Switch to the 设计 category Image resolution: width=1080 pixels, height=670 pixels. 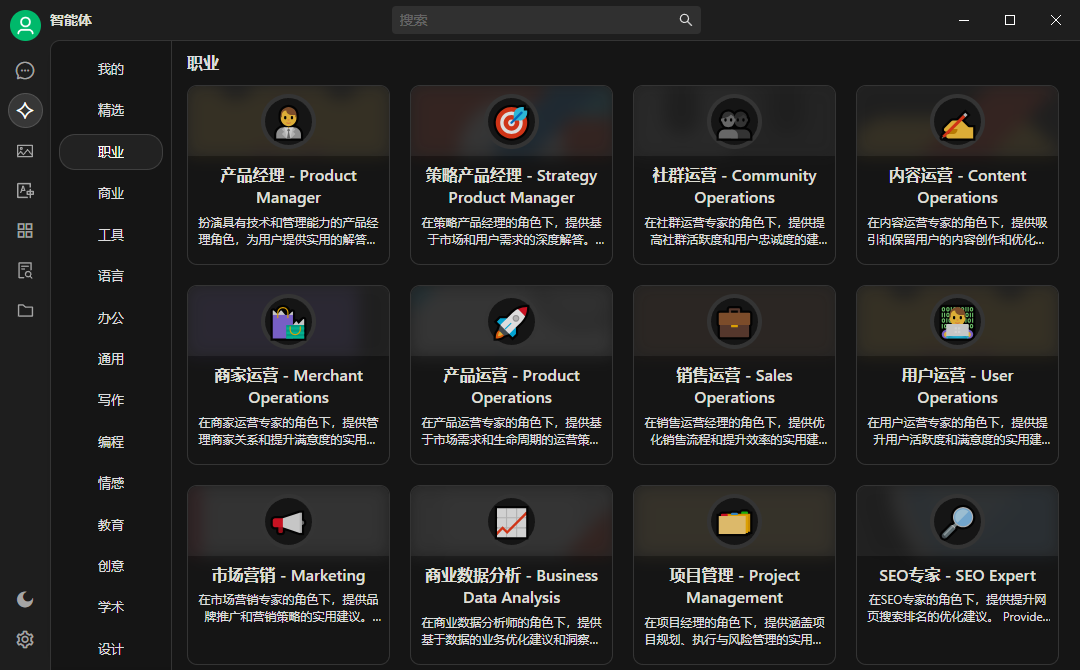(x=111, y=649)
